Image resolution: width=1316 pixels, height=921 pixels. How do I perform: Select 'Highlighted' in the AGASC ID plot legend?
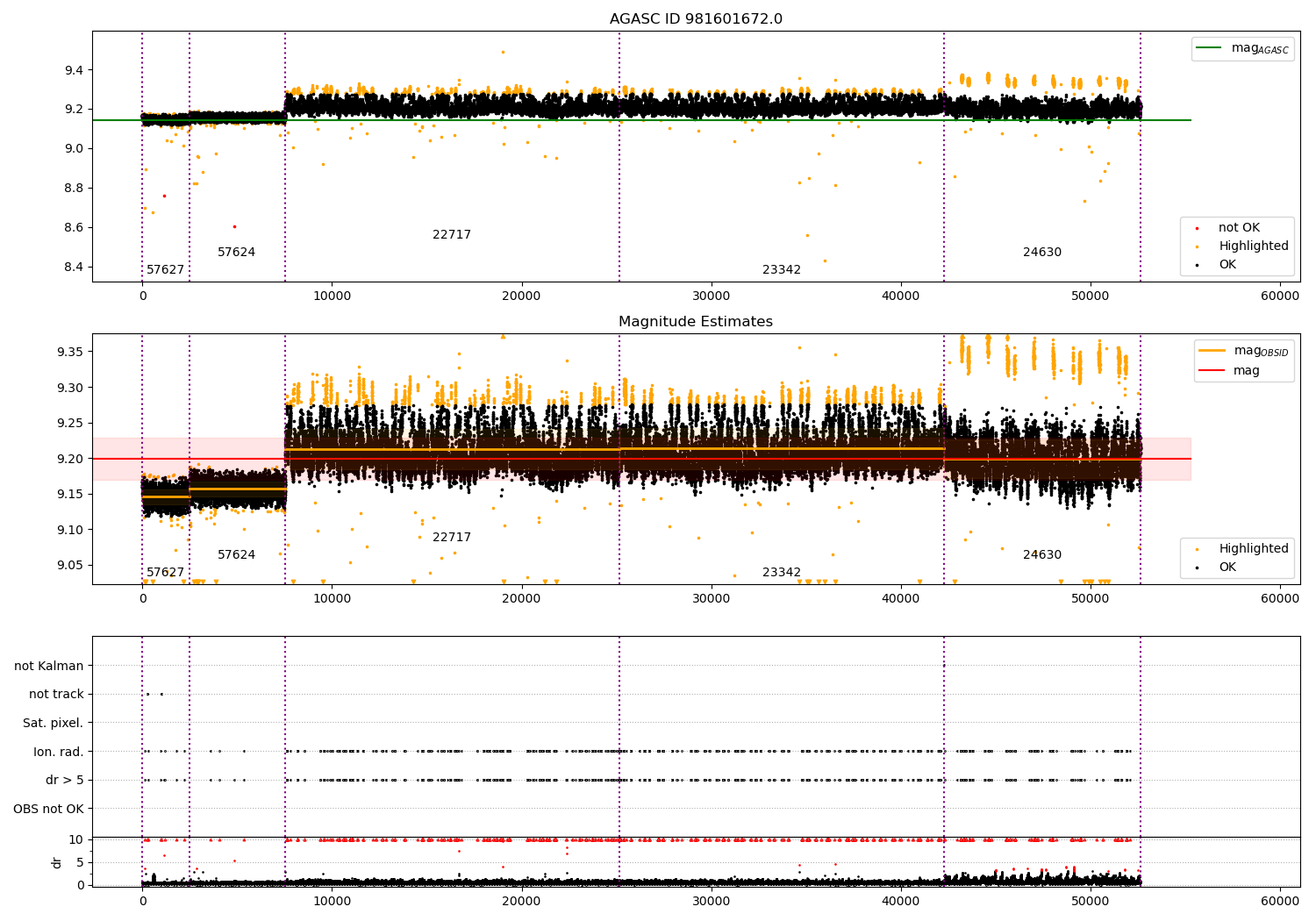tap(1254, 246)
